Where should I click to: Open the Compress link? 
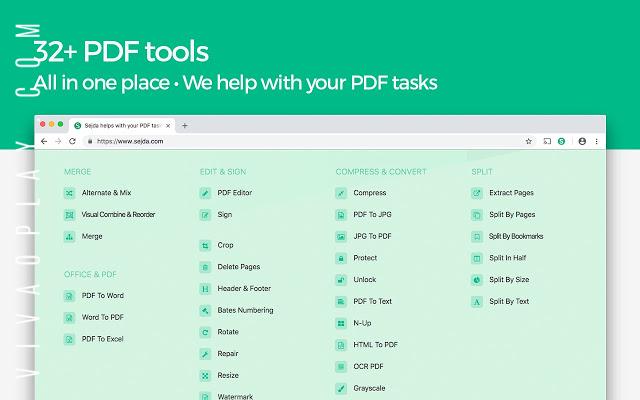tap(370, 193)
